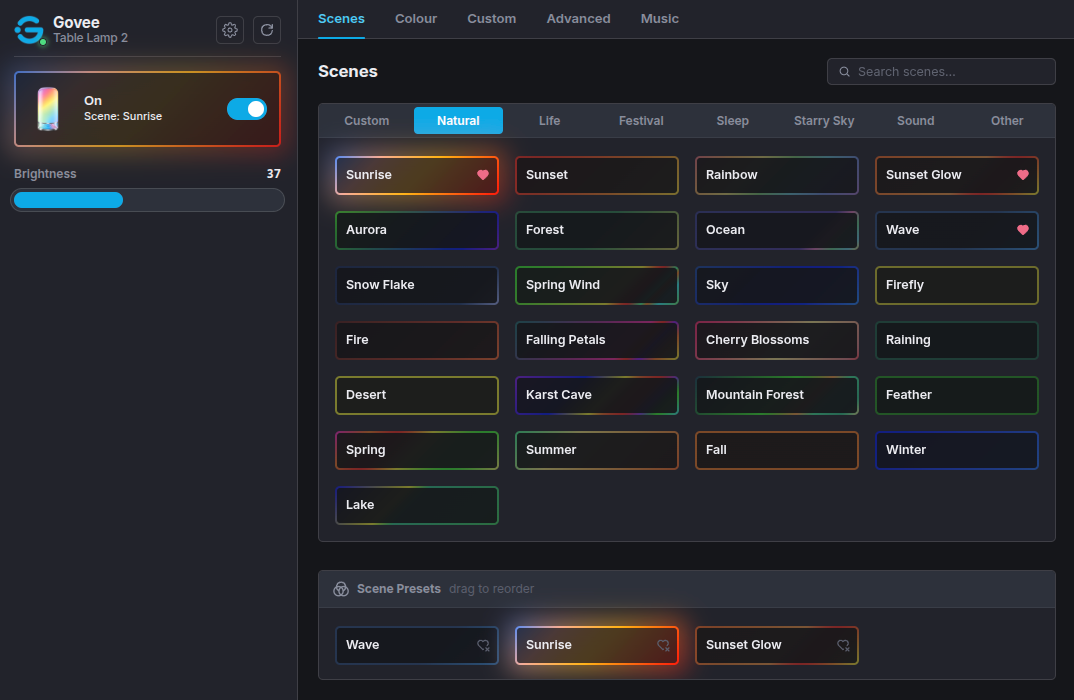The width and height of the screenshot is (1074, 700).
Task: Remove Sunset Glow preset heart icon
Action: (x=843, y=645)
